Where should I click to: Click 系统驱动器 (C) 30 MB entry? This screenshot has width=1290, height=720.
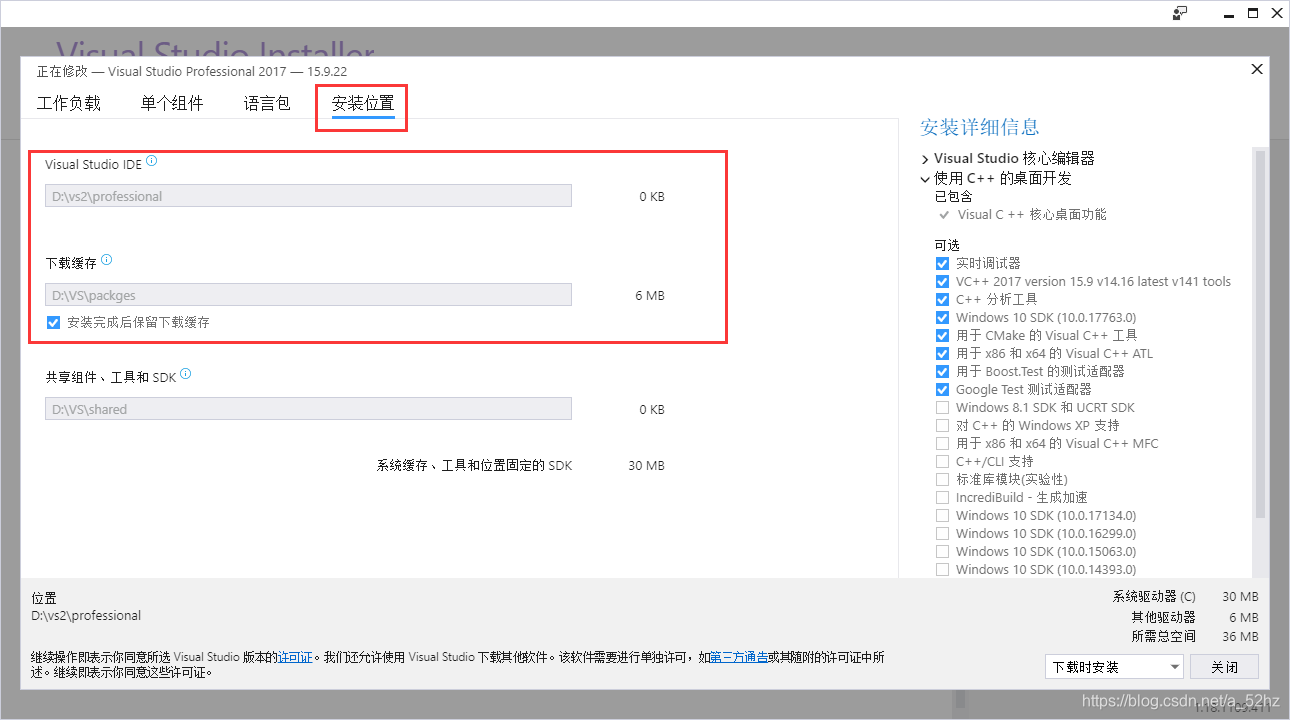pyautogui.click(x=1186, y=596)
